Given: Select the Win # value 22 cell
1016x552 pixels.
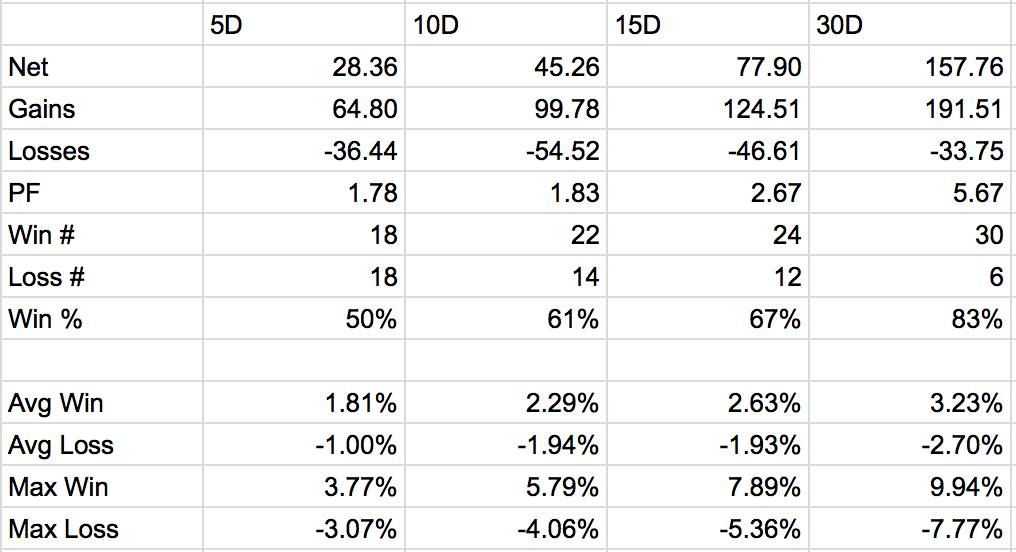Looking at the screenshot, I should coord(506,235).
